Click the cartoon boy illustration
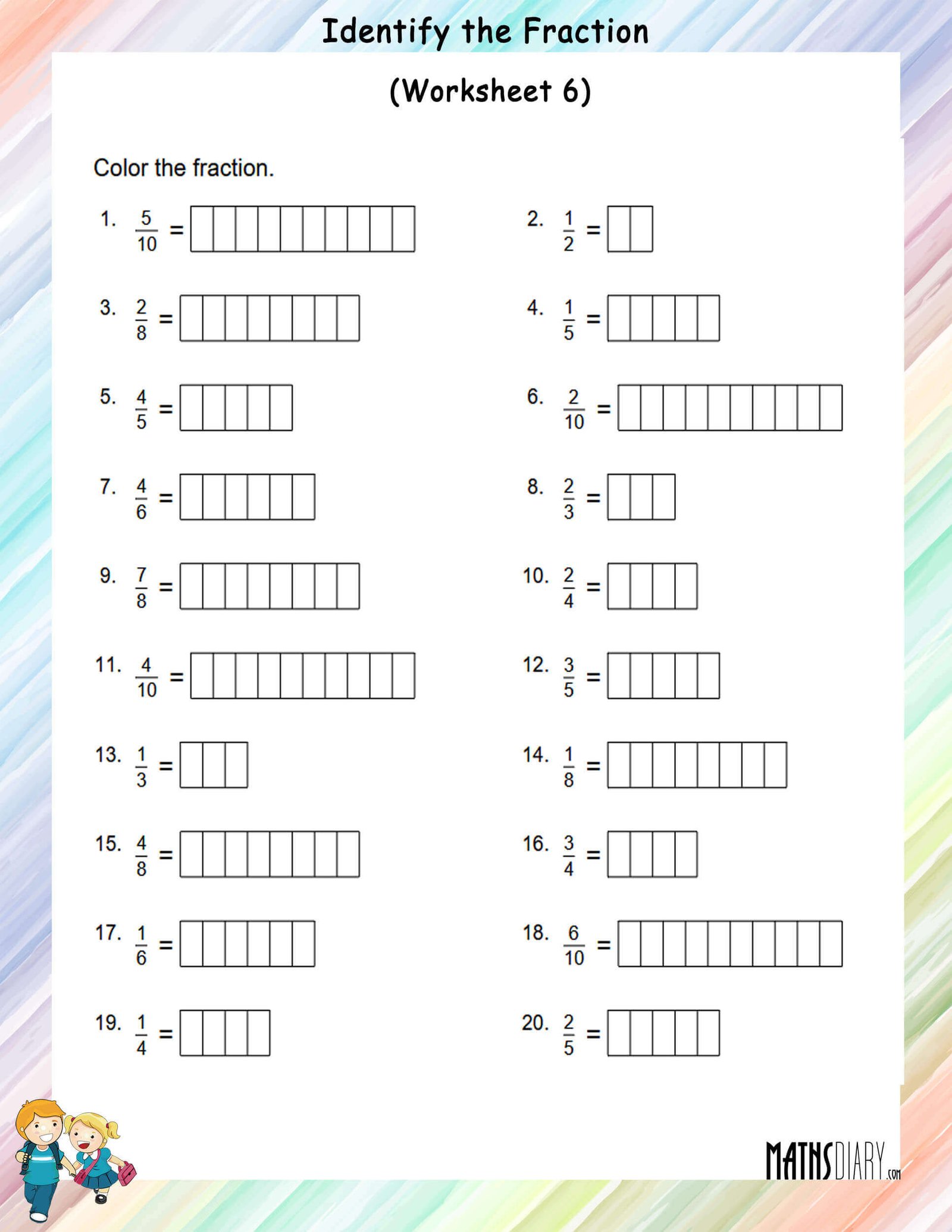 [42, 1159]
